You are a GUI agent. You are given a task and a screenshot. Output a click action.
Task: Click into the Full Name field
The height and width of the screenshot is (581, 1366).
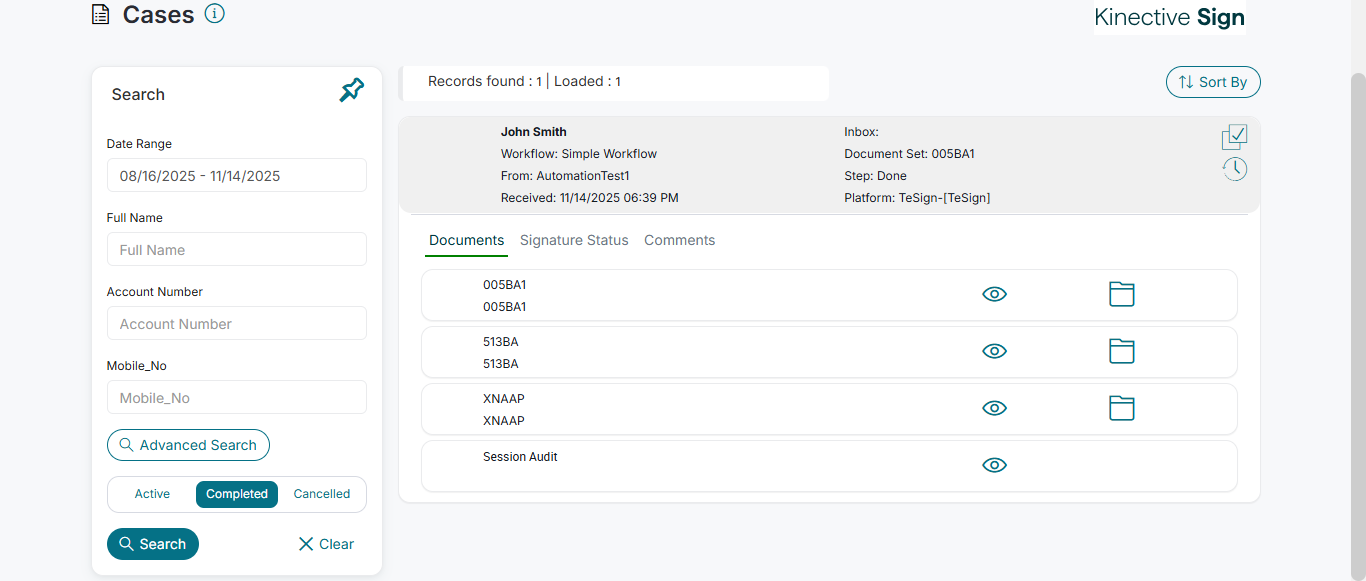(x=237, y=250)
